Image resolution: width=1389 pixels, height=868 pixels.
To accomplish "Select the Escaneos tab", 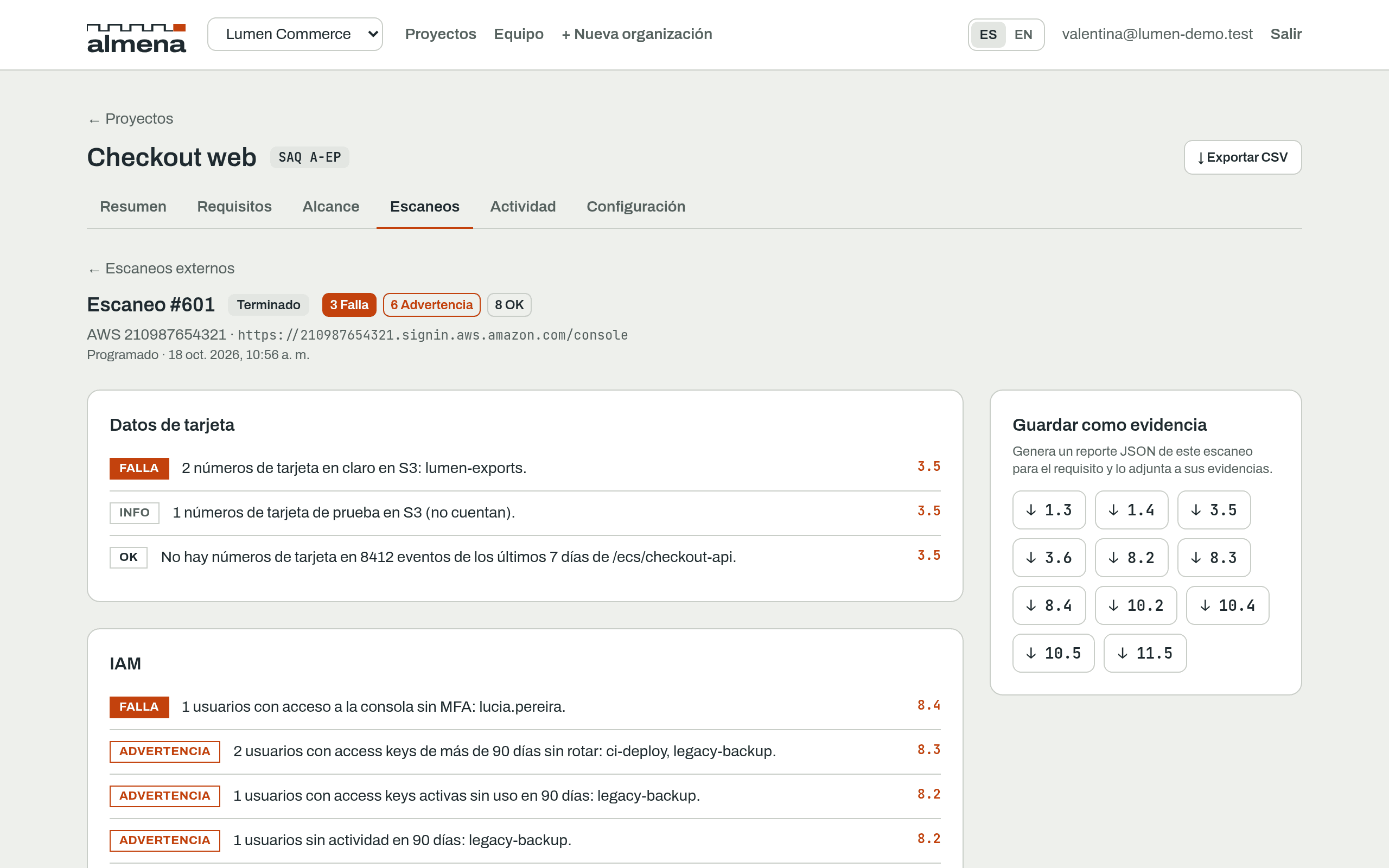I will point(425,207).
